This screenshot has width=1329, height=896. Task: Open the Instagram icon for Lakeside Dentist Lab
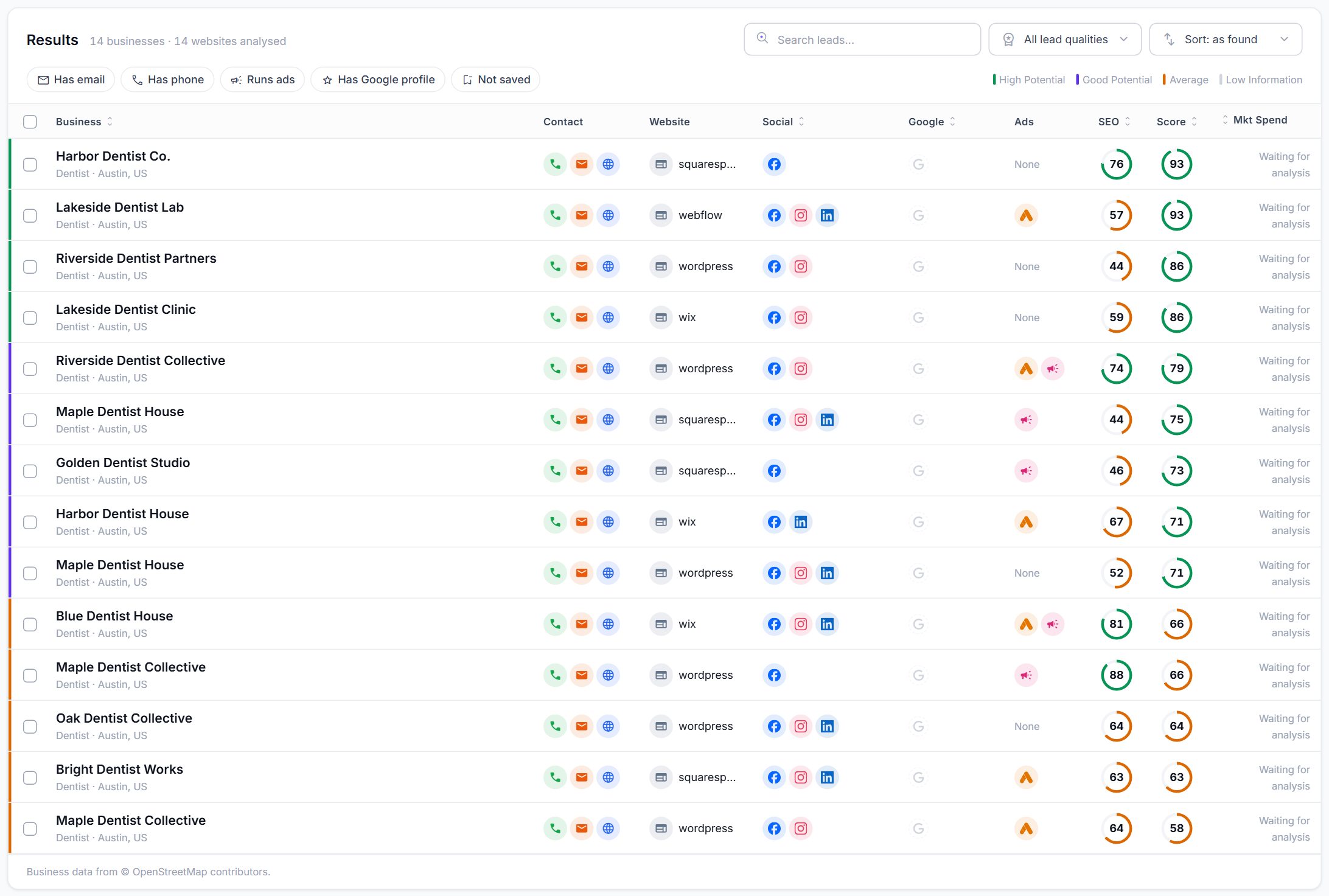tap(801, 215)
